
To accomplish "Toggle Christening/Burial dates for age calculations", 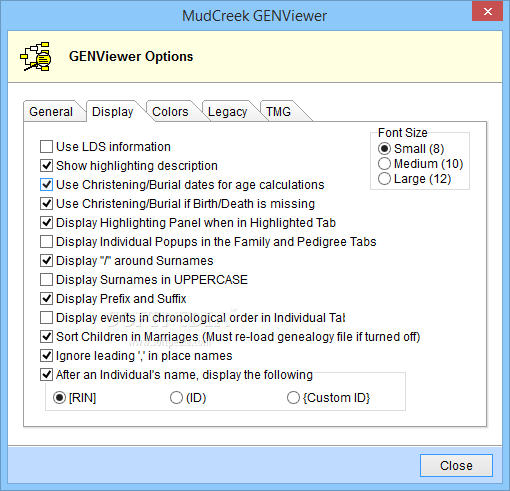I will pyautogui.click(x=46, y=185).
